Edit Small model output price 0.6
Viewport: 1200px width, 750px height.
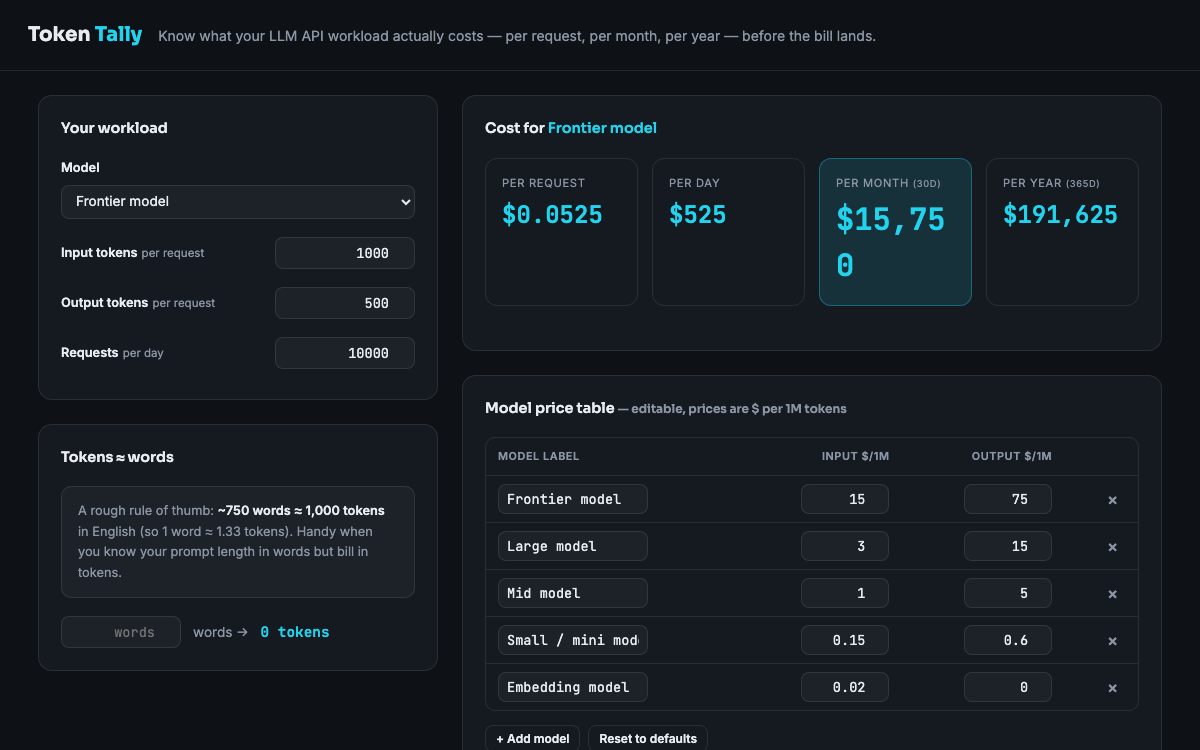pos(1008,640)
